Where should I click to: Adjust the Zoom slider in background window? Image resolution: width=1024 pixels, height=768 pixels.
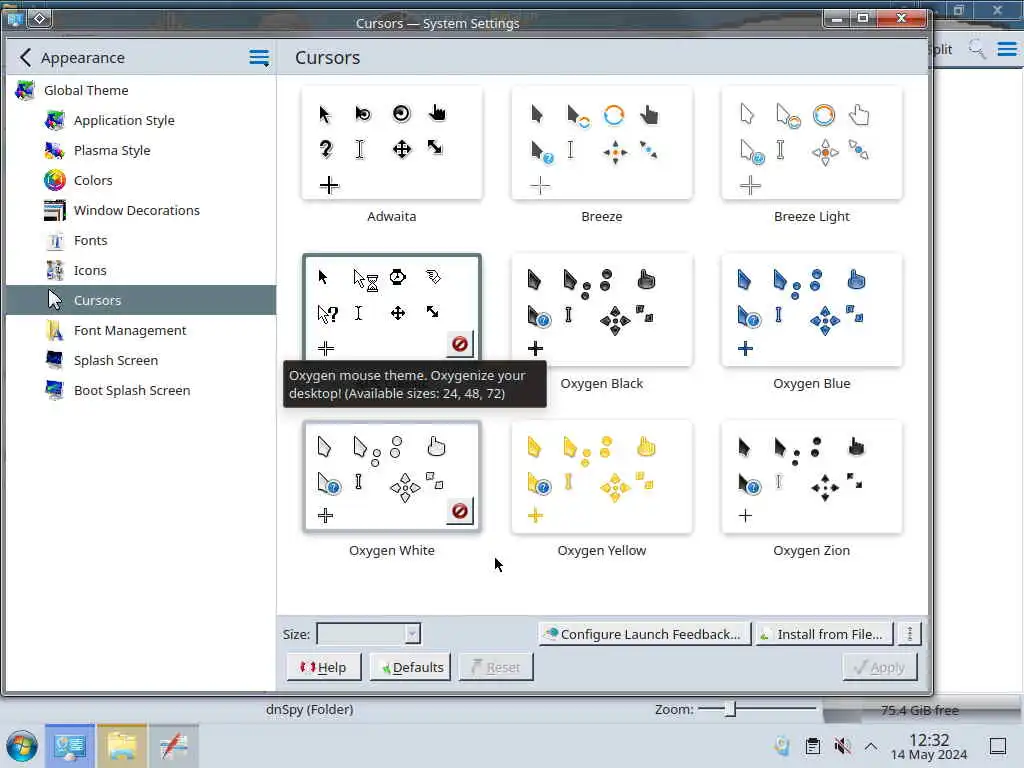[x=730, y=709]
